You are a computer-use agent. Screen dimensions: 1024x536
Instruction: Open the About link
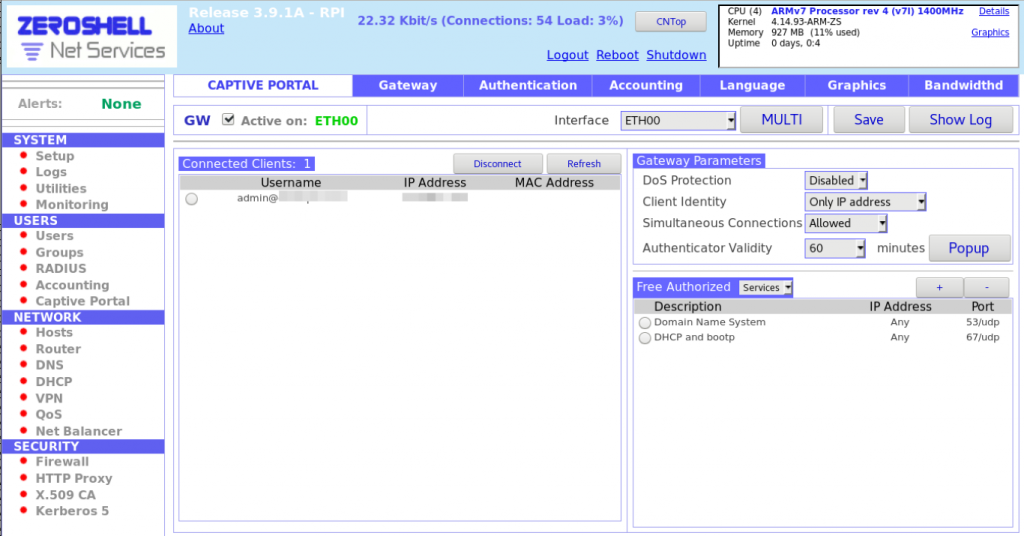[x=206, y=28]
